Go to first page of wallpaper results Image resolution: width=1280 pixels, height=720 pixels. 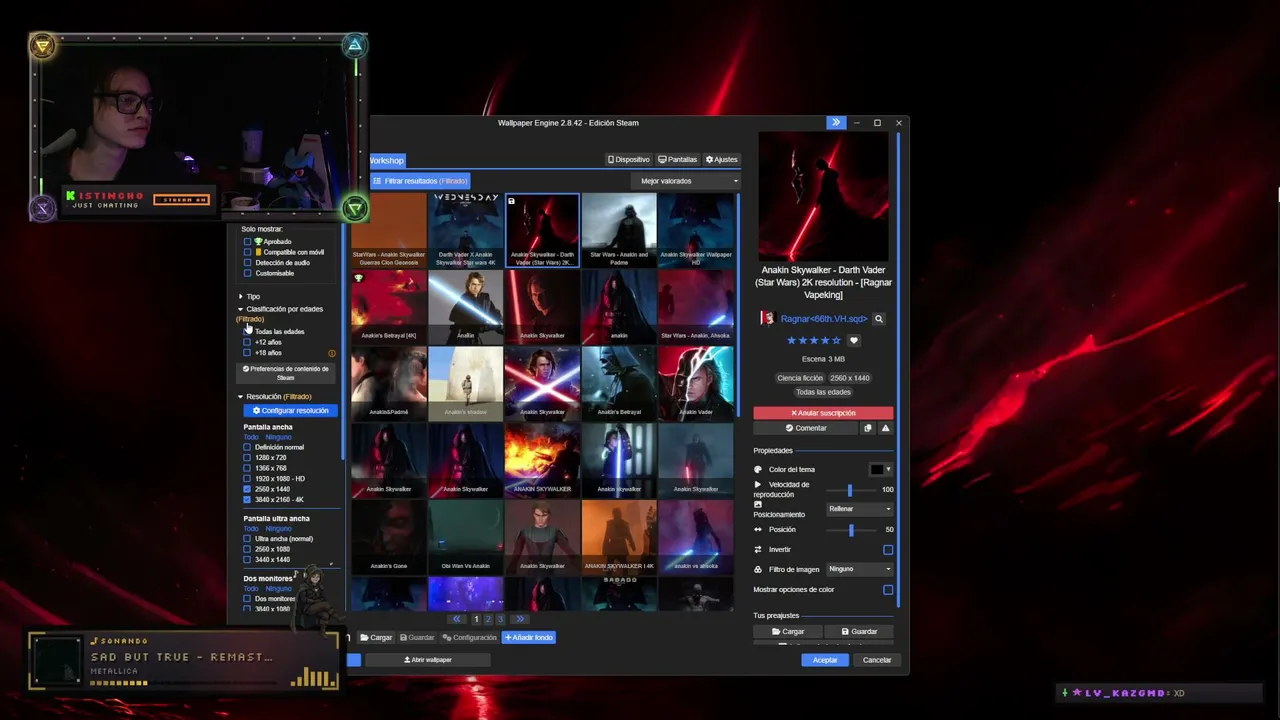(x=457, y=619)
